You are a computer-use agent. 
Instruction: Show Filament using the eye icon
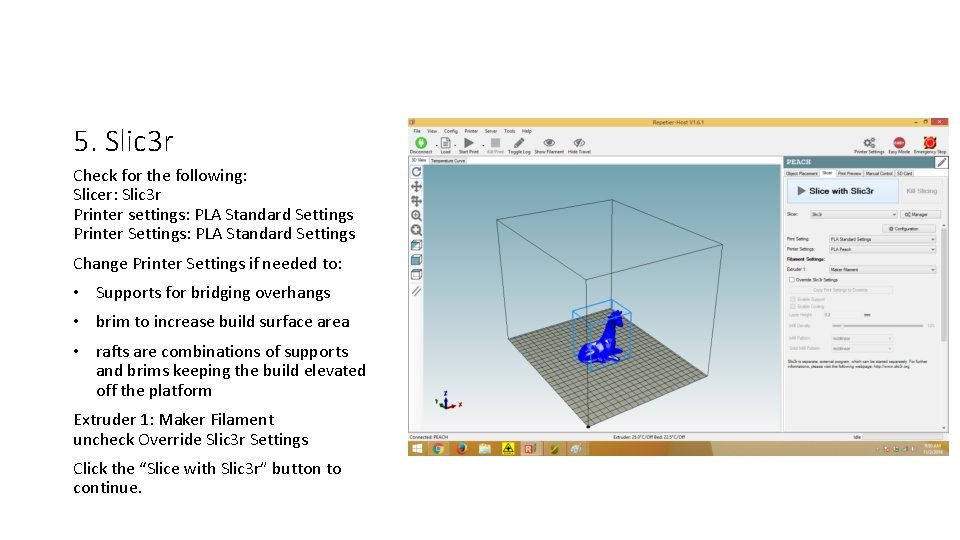click(x=549, y=143)
